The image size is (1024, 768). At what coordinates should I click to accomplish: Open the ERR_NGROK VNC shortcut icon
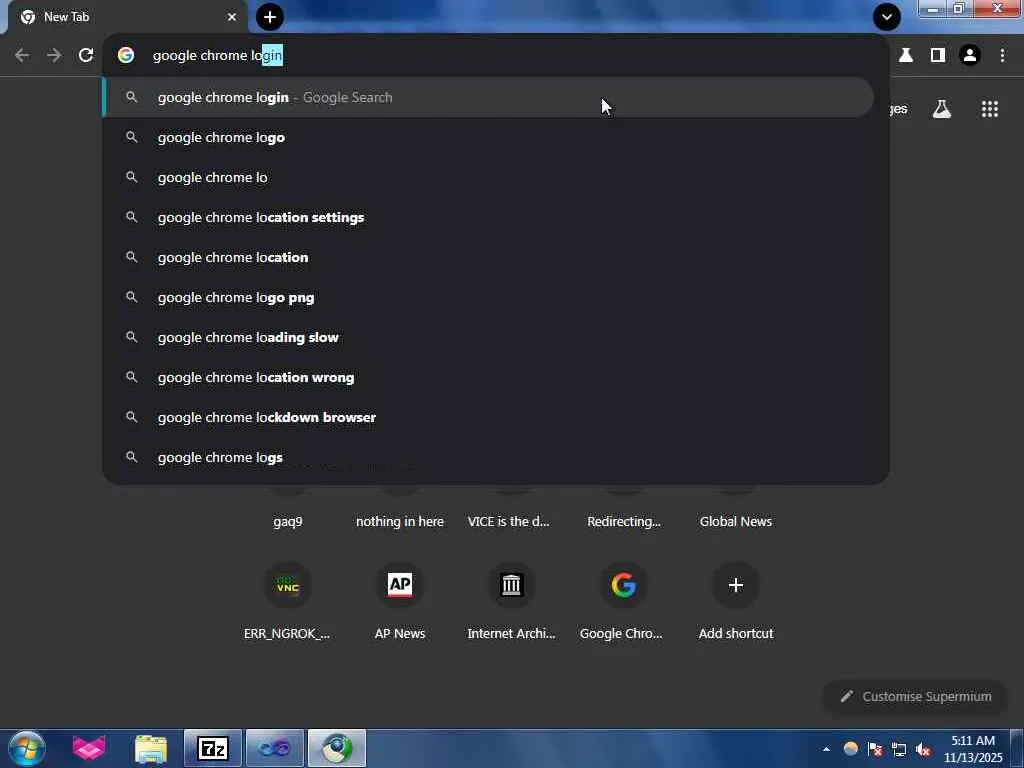[x=288, y=585]
